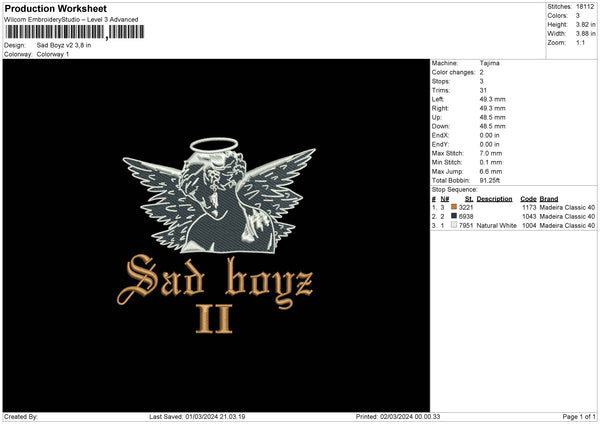The image size is (600, 424).
Task: Click the thread code 1004
Action: point(529,226)
